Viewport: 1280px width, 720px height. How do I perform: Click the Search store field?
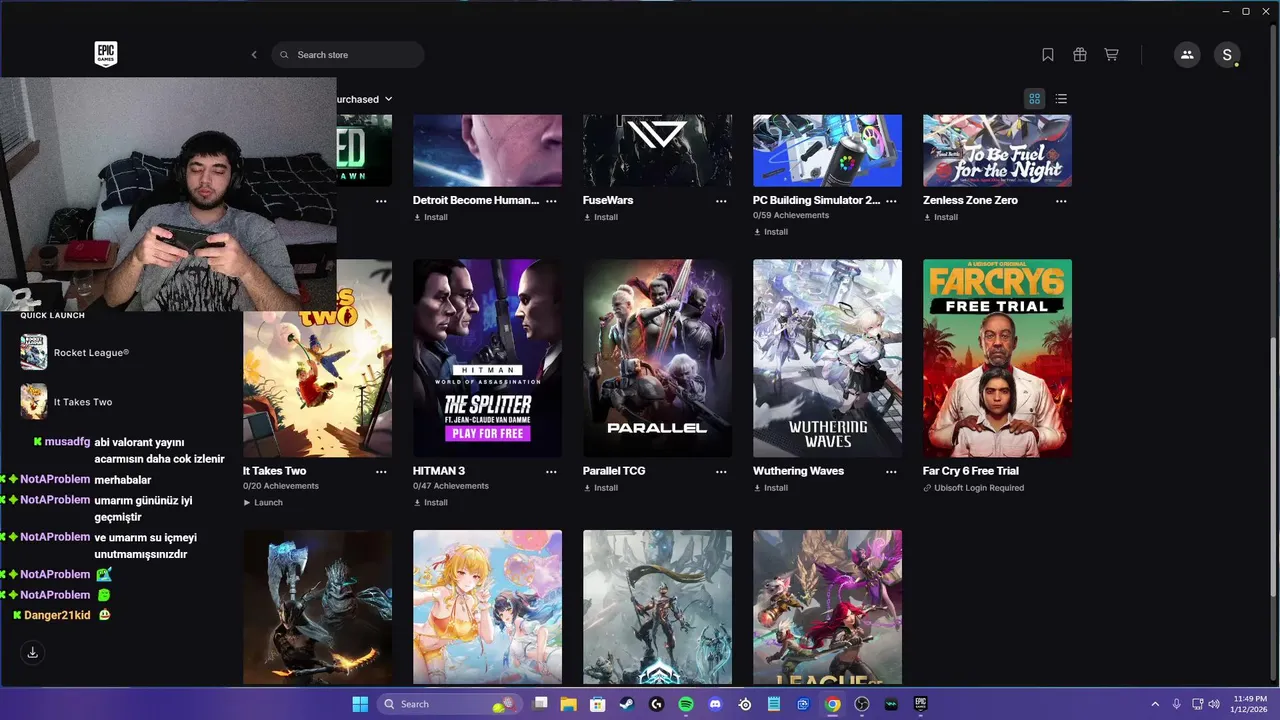tap(348, 55)
